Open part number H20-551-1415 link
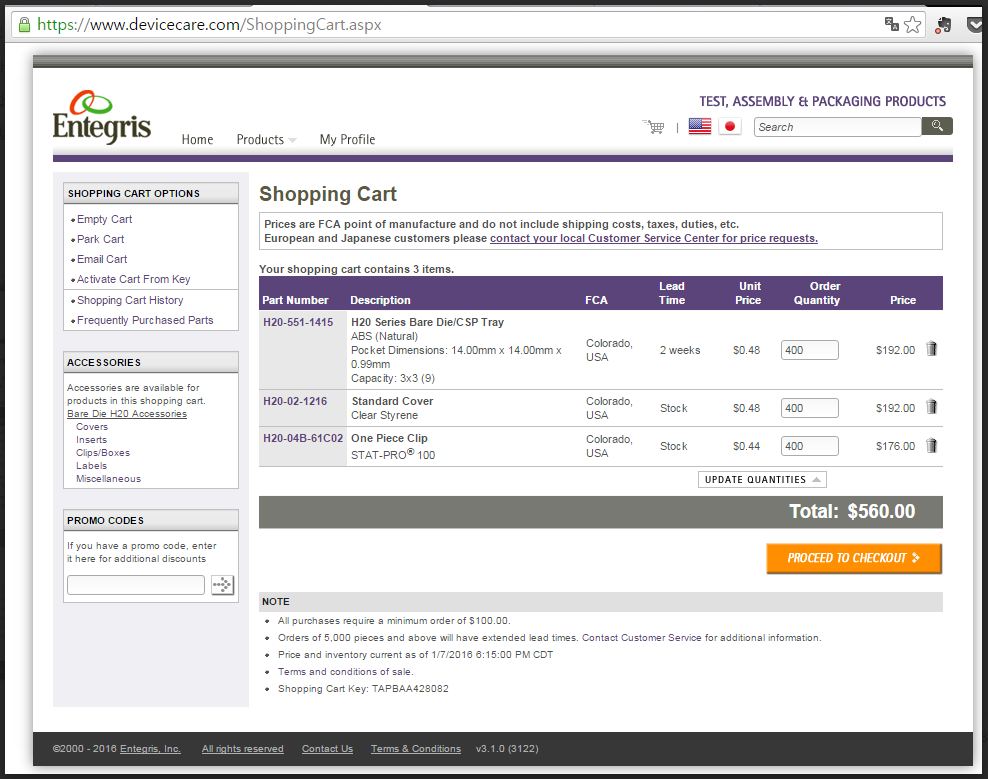988x779 pixels. point(298,322)
